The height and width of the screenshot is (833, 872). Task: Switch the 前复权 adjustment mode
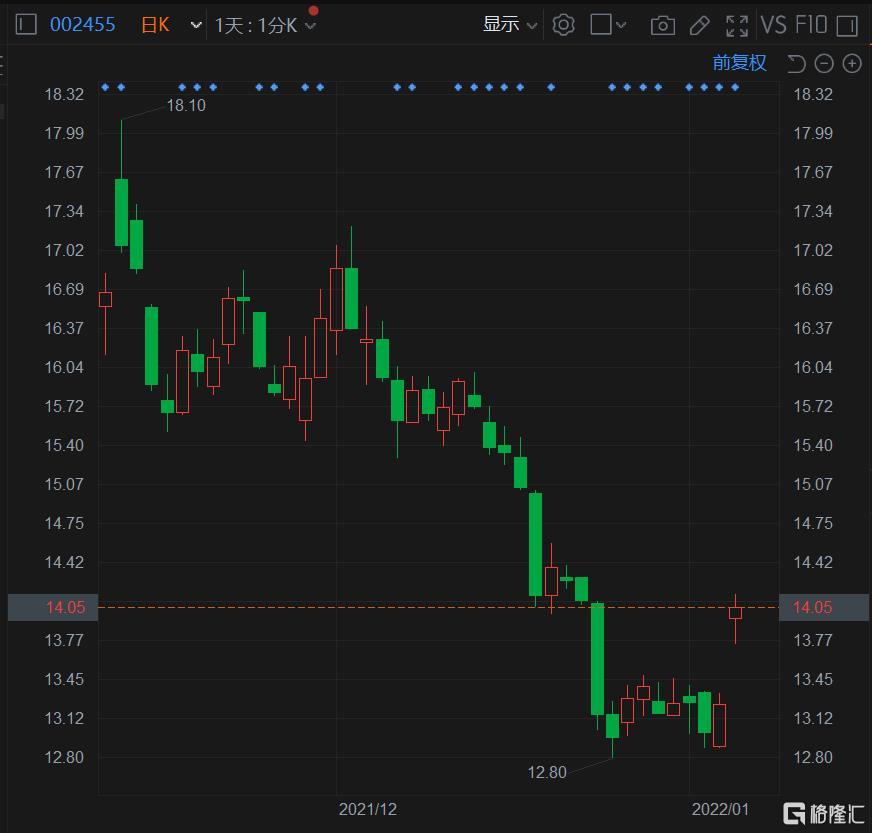pyautogui.click(x=739, y=62)
